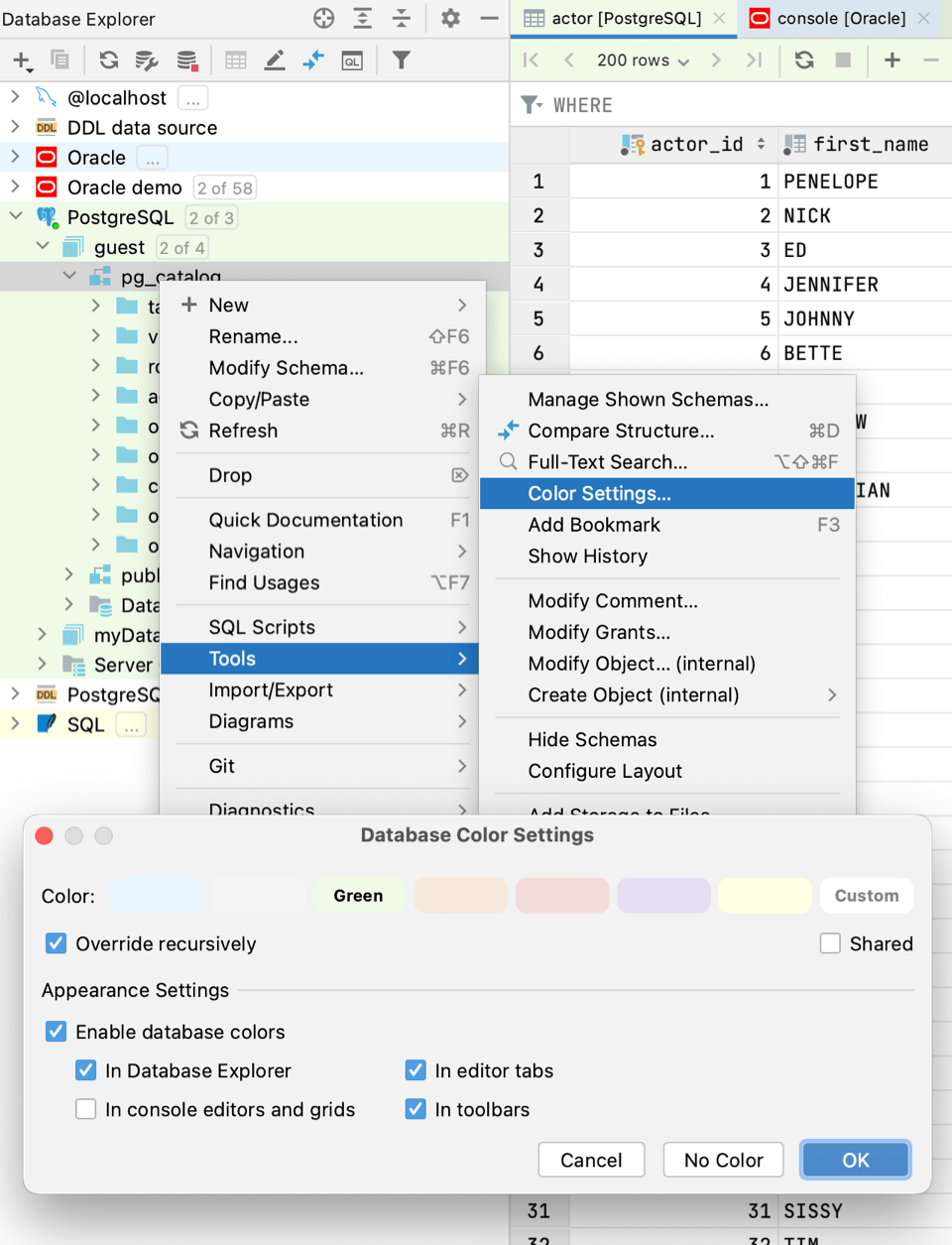The image size is (952, 1245).
Task: Uncheck the Shared checkbox
Action: [830, 943]
